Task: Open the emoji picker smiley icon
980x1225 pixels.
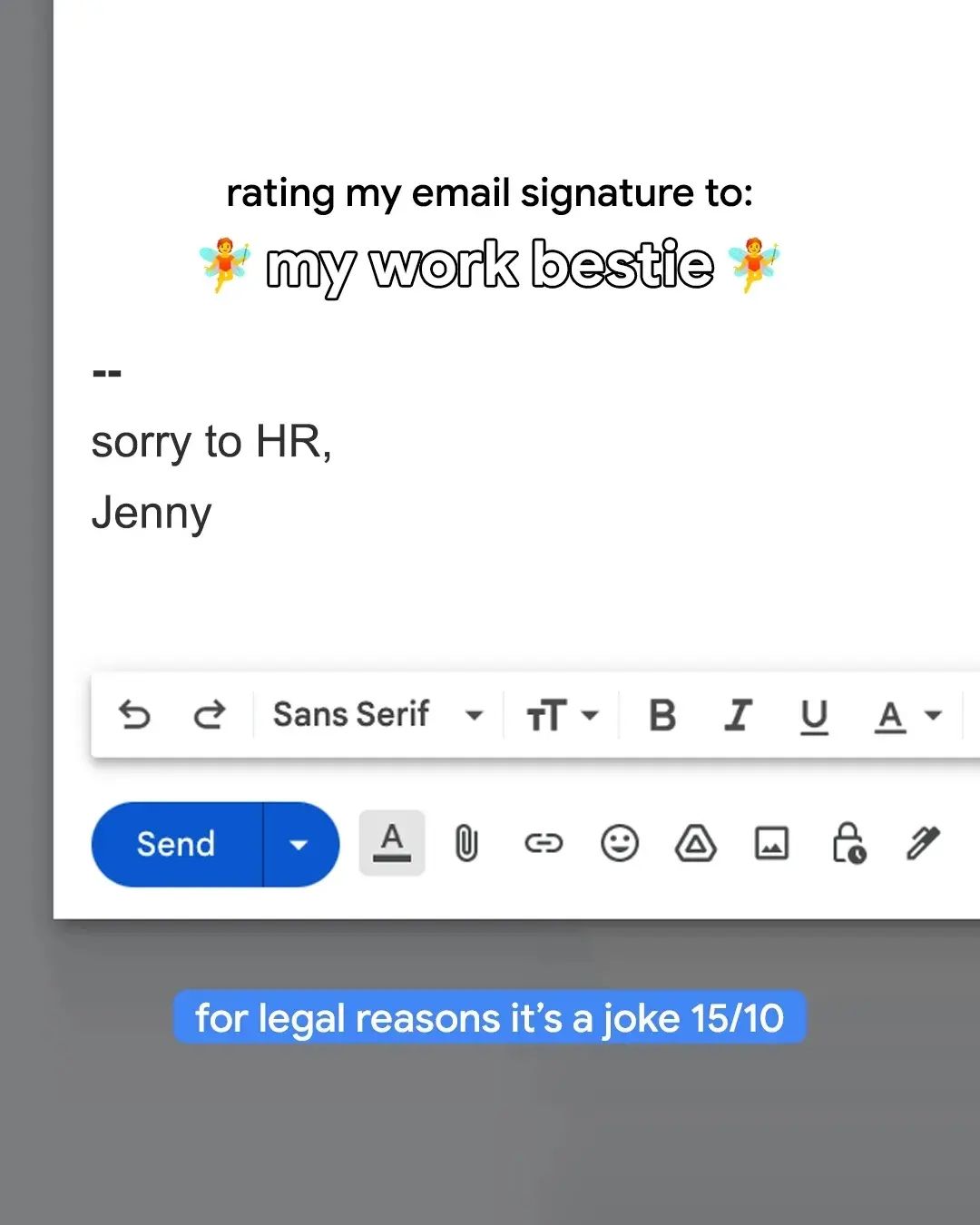Action: [620, 844]
